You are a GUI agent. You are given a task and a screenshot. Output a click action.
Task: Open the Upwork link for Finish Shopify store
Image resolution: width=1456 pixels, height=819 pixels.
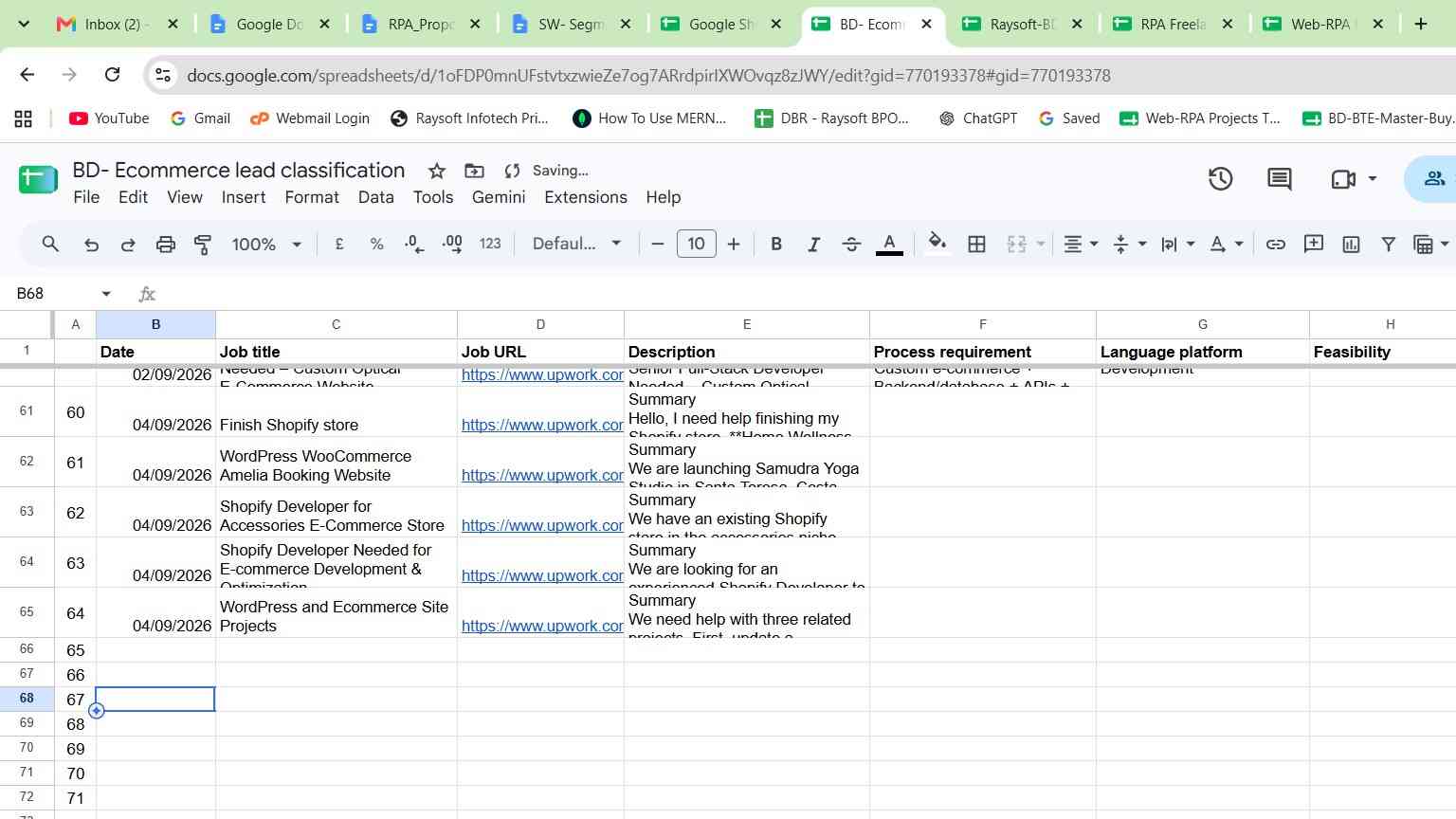542,425
